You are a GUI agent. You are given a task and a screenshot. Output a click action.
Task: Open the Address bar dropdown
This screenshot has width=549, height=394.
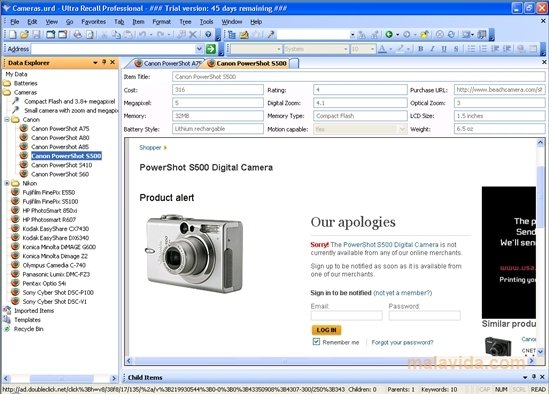click(x=199, y=49)
